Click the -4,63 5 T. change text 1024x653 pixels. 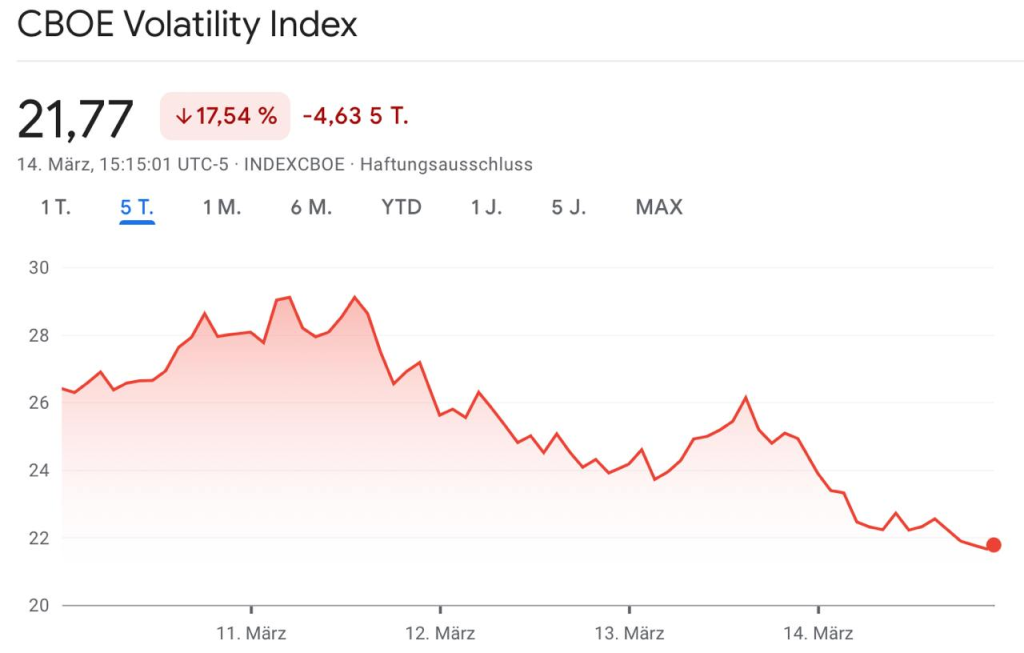tap(355, 116)
